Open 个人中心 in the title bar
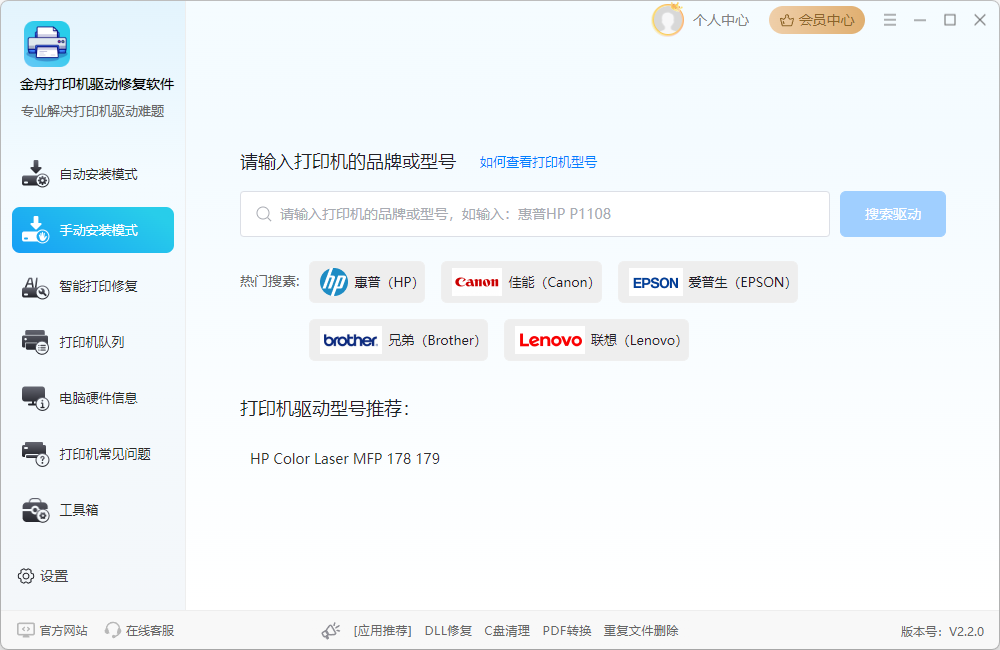The height and width of the screenshot is (650, 1000). [721, 20]
